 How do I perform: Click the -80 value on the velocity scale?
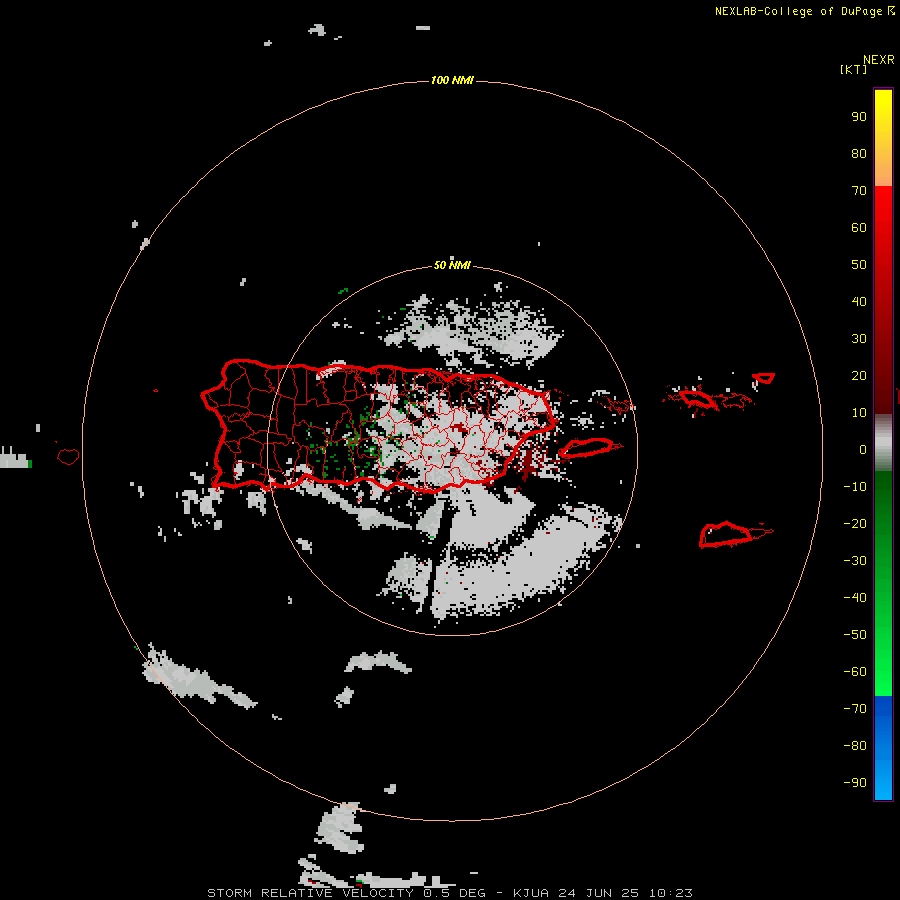pos(855,746)
